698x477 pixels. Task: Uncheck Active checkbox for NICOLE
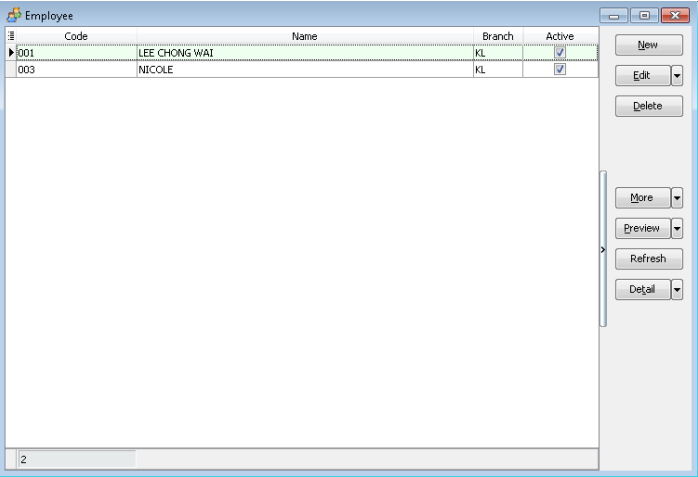560,69
